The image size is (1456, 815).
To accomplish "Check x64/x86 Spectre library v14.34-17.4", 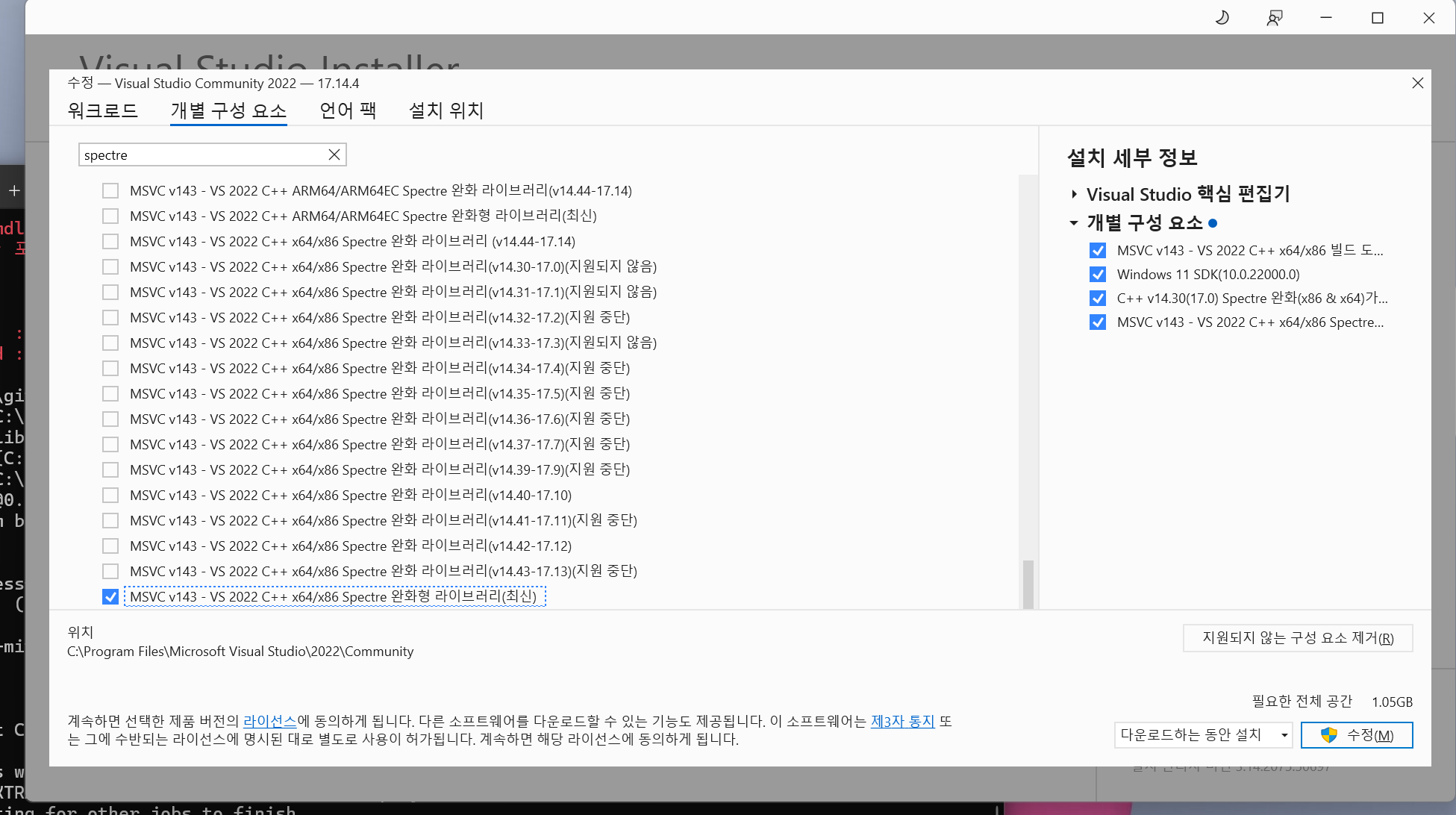I will [110, 369].
